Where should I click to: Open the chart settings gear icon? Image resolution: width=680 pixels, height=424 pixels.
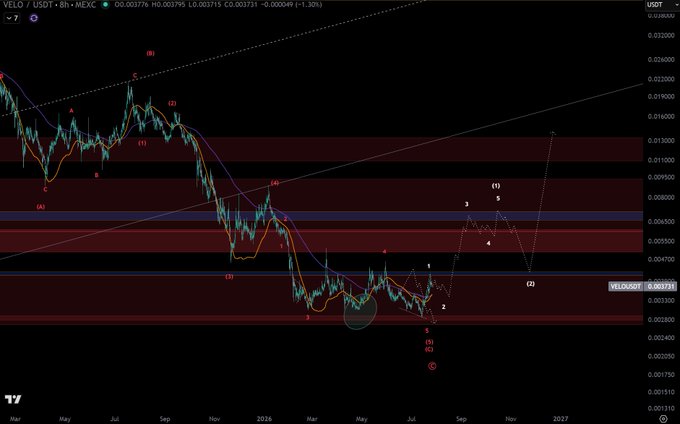point(663,418)
